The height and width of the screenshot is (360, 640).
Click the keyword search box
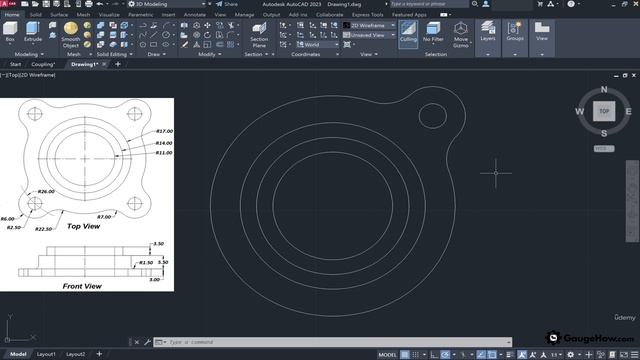[x=429, y=4]
